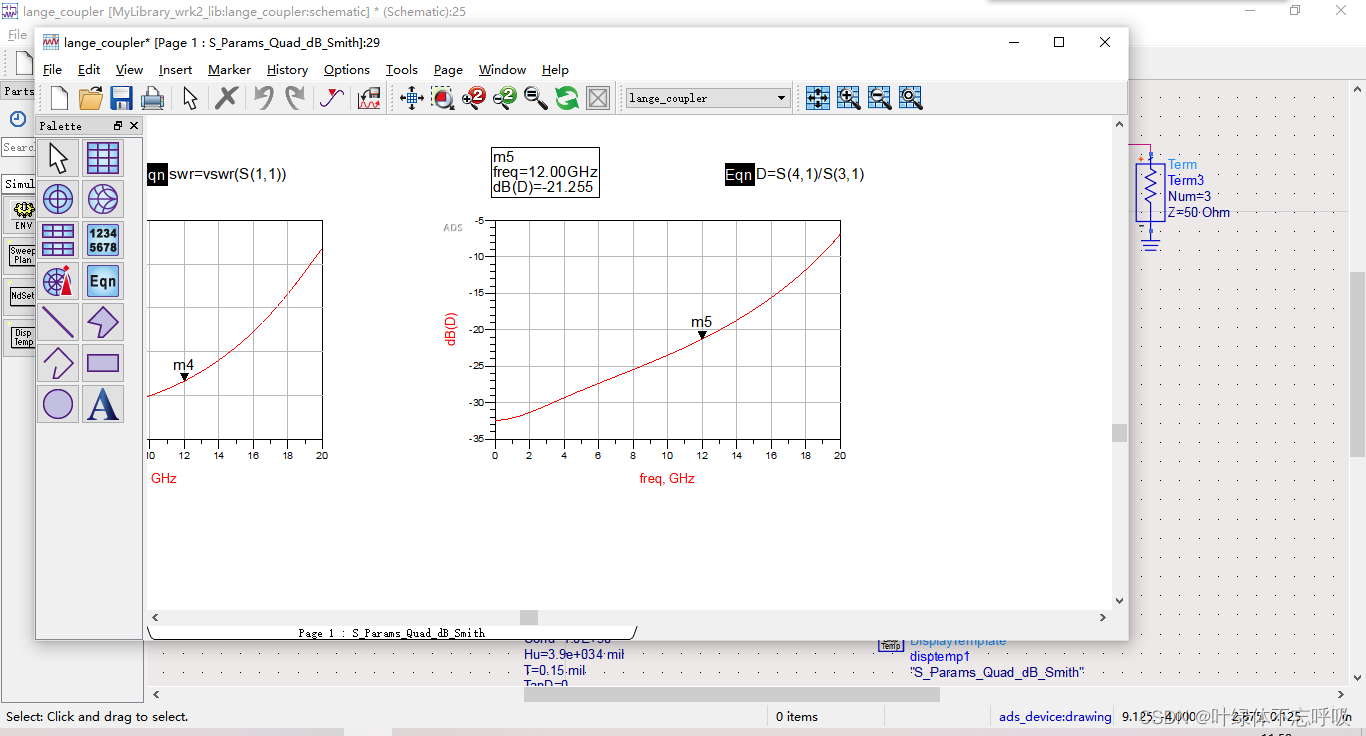Select the numeric List palette tool (1234 5678)
This screenshot has width=1366, height=736.
pos(103,240)
